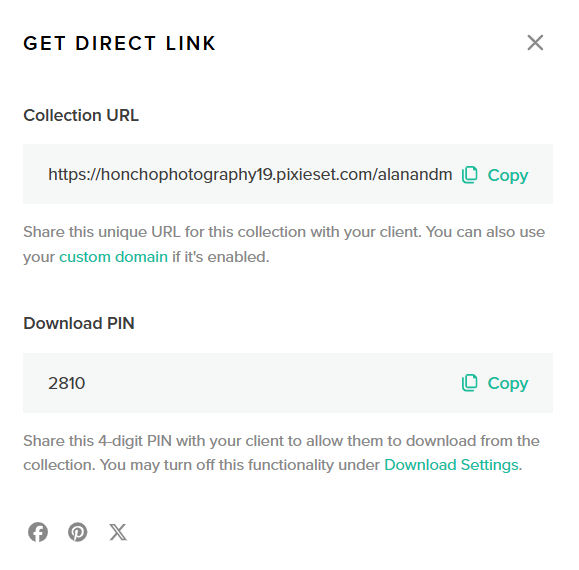This screenshot has height=570, width=579.
Task: Click the copy icon beside PIN 2810
Action: tap(469, 383)
